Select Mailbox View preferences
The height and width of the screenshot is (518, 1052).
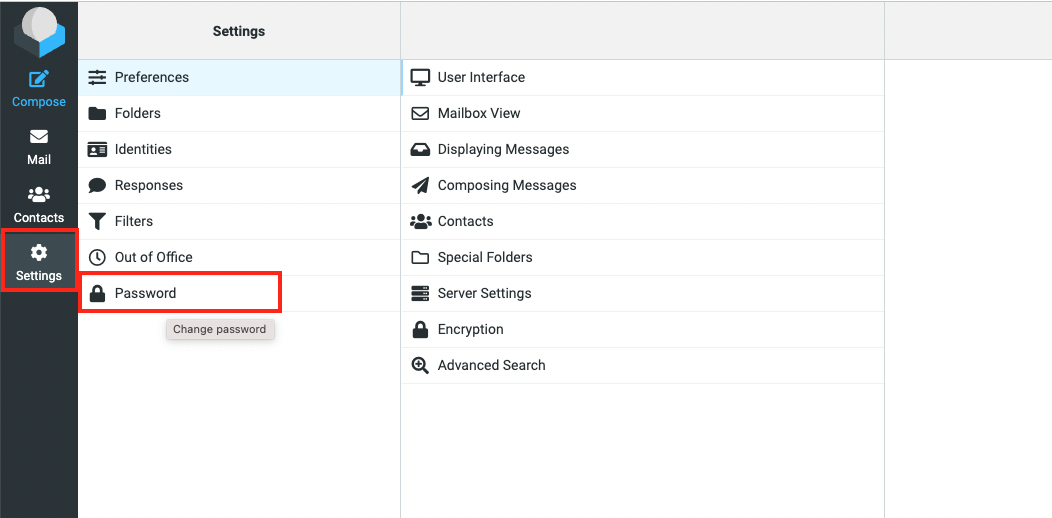coord(479,113)
